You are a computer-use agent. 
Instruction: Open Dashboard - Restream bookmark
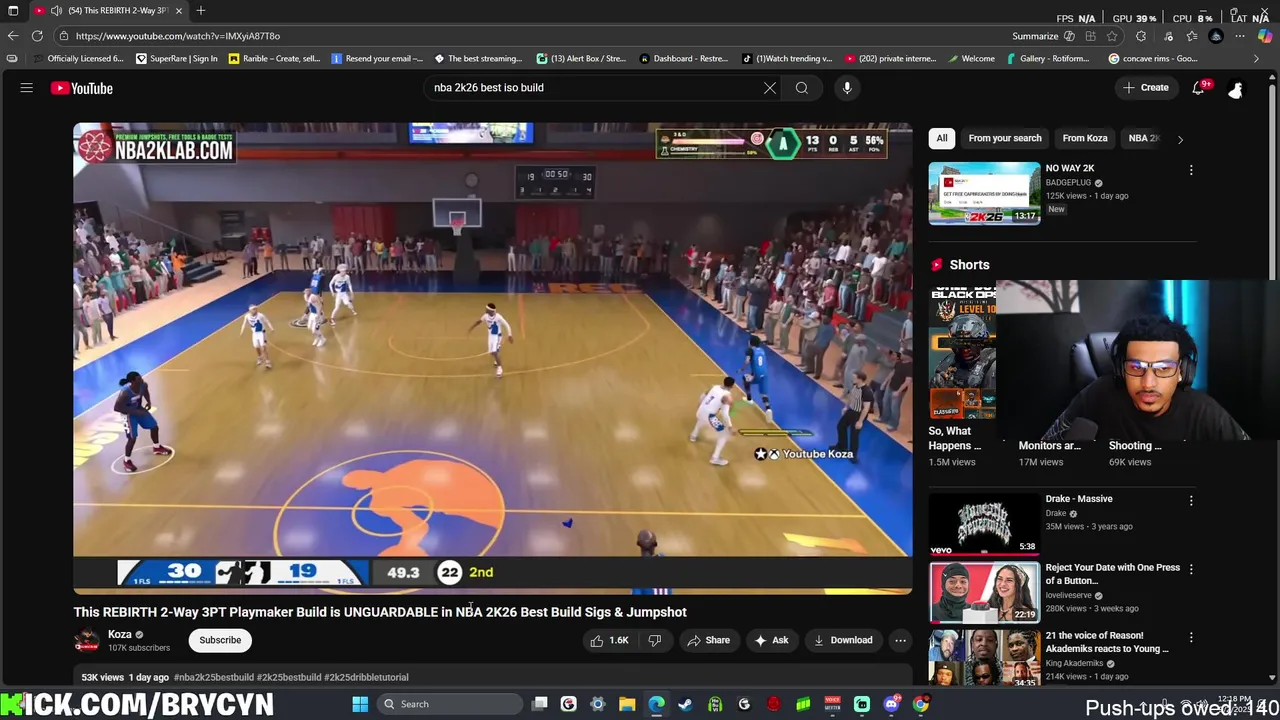coord(682,59)
